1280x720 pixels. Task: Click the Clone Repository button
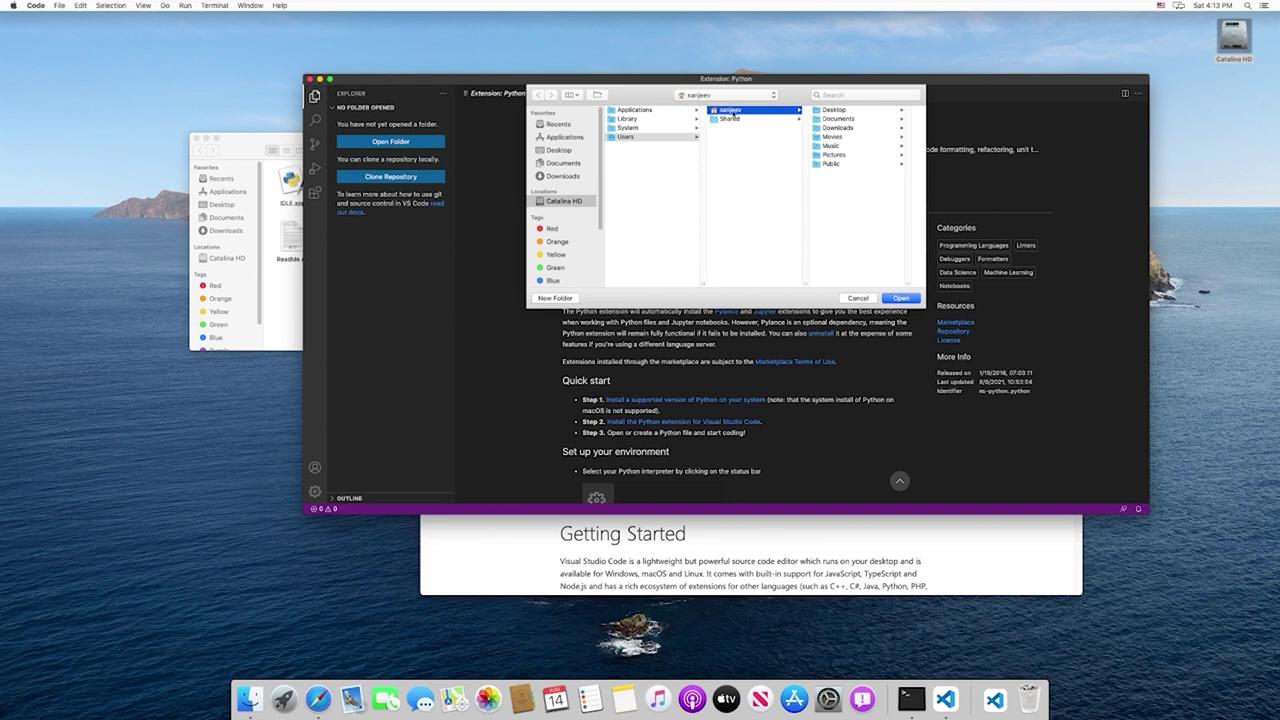click(390, 176)
